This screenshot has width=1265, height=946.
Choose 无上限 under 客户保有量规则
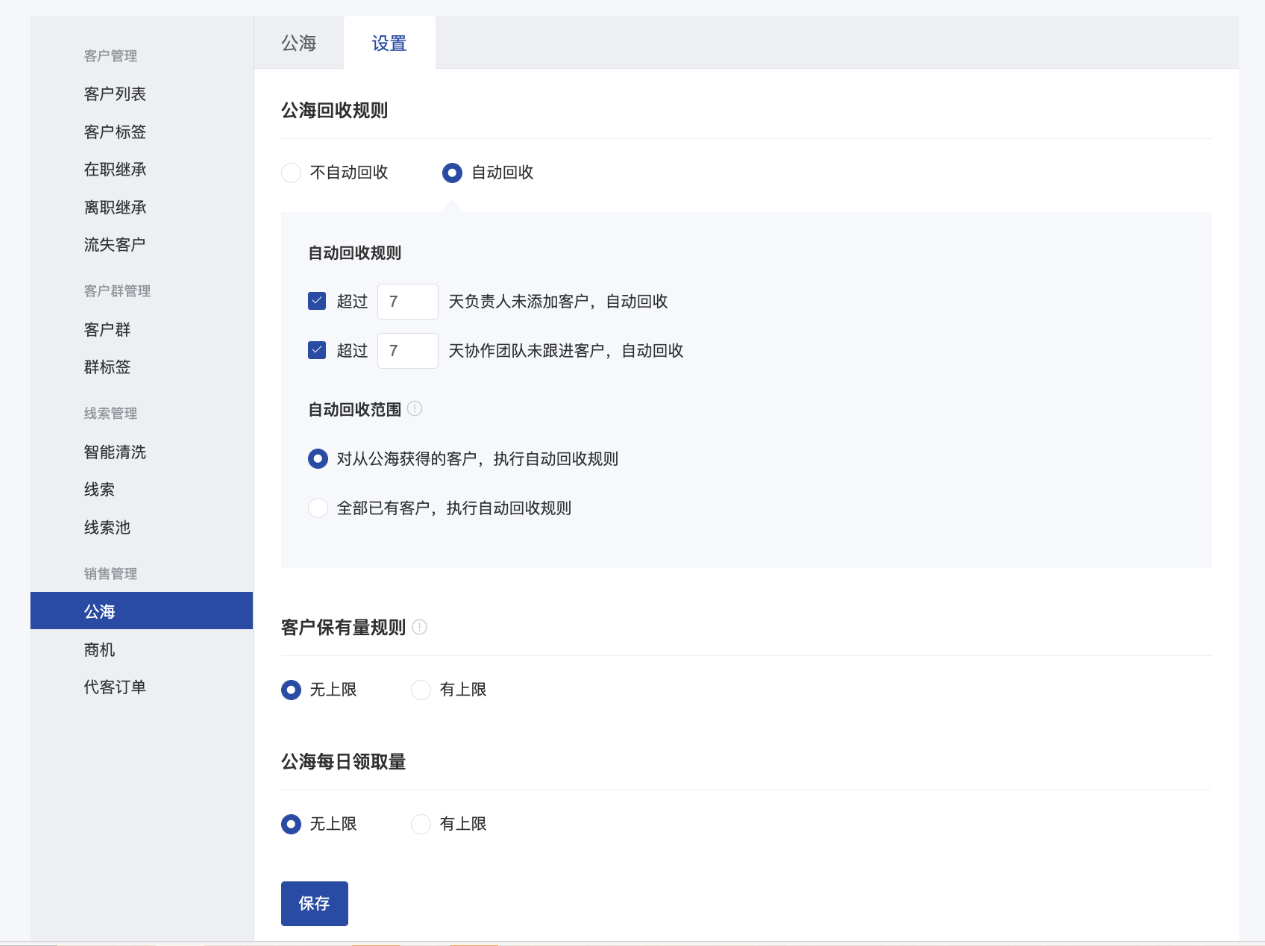pyautogui.click(x=291, y=690)
